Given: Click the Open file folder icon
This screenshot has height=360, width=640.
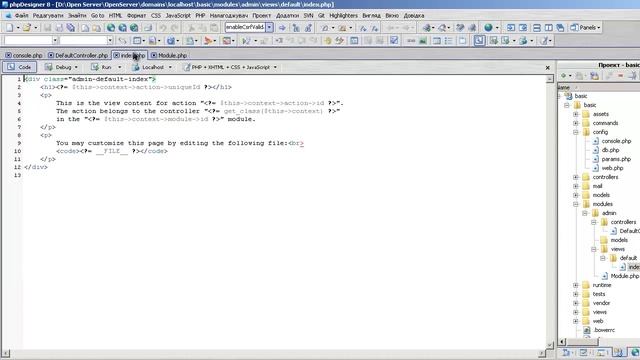Looking at the screenshot, I should 27,28.
